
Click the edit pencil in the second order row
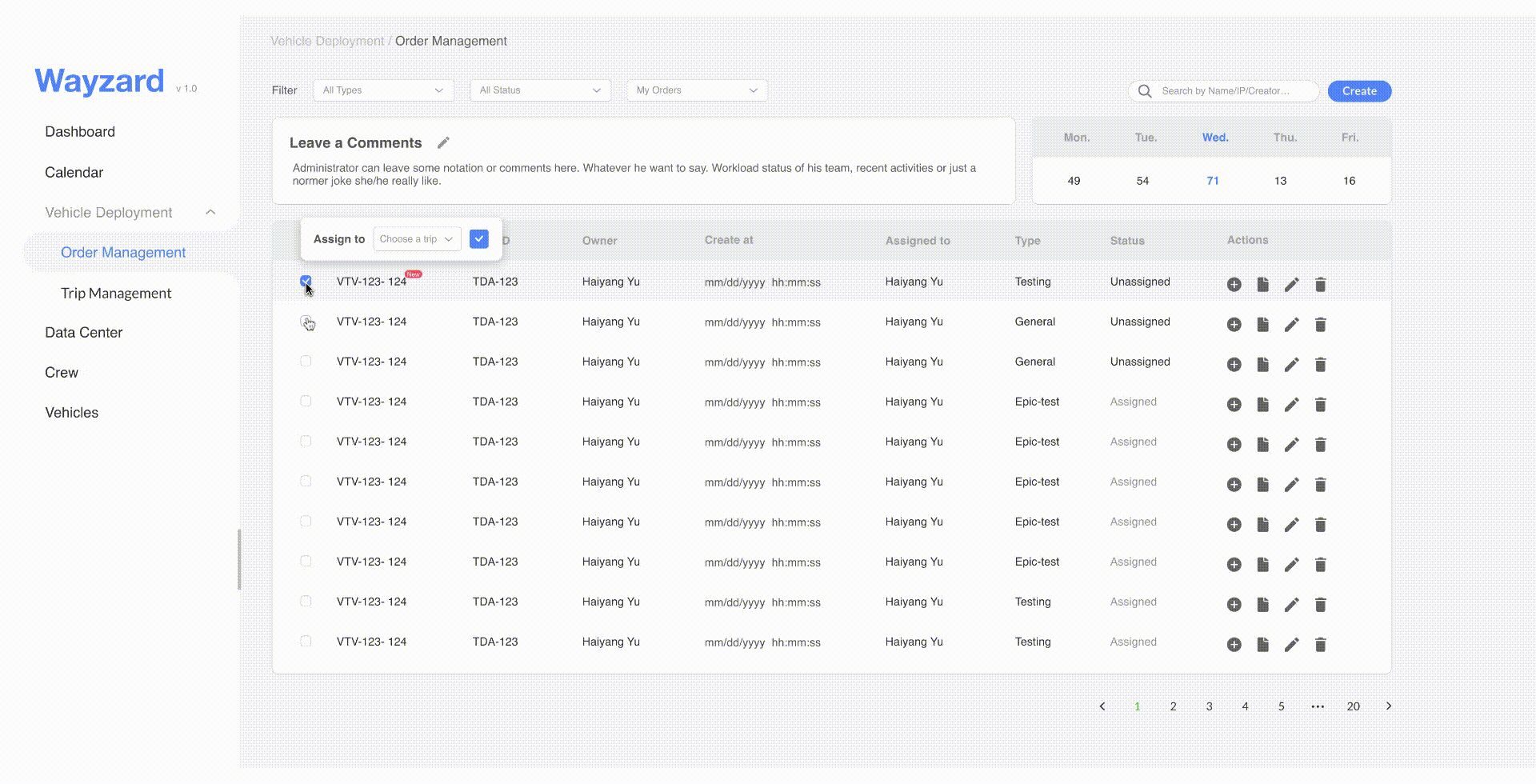(1291, 324)
